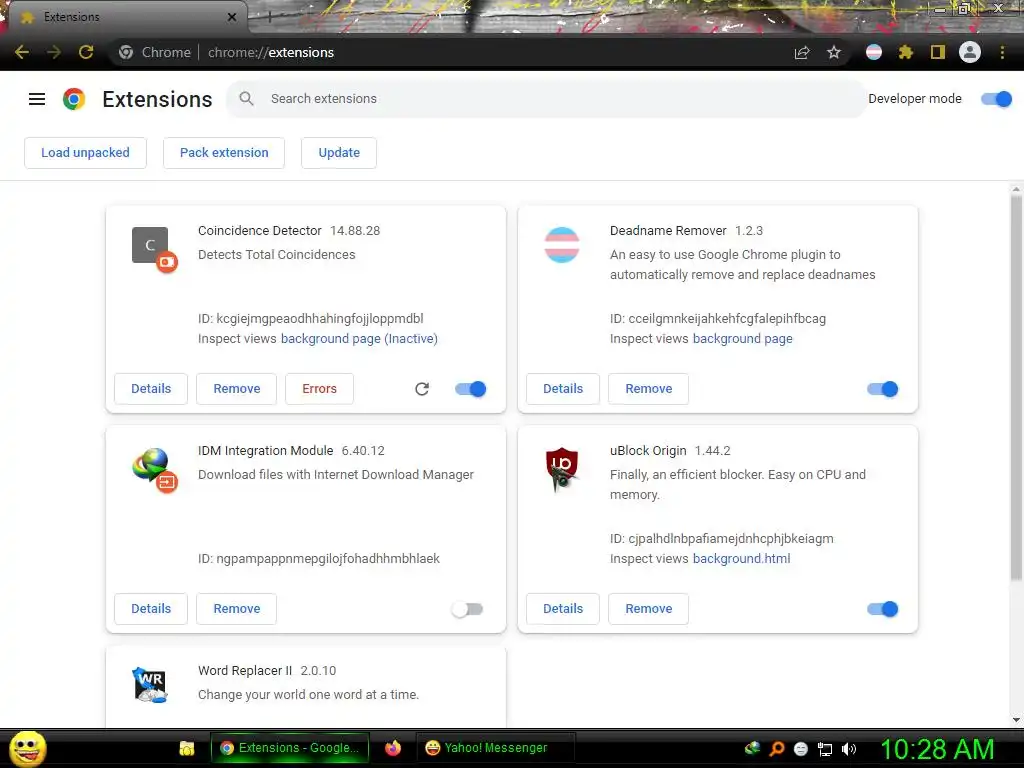Image resolution: width=1024 pixels, height=768 pixels.
Task: Open Deadname Remover background page link
Action: point(743,339)
